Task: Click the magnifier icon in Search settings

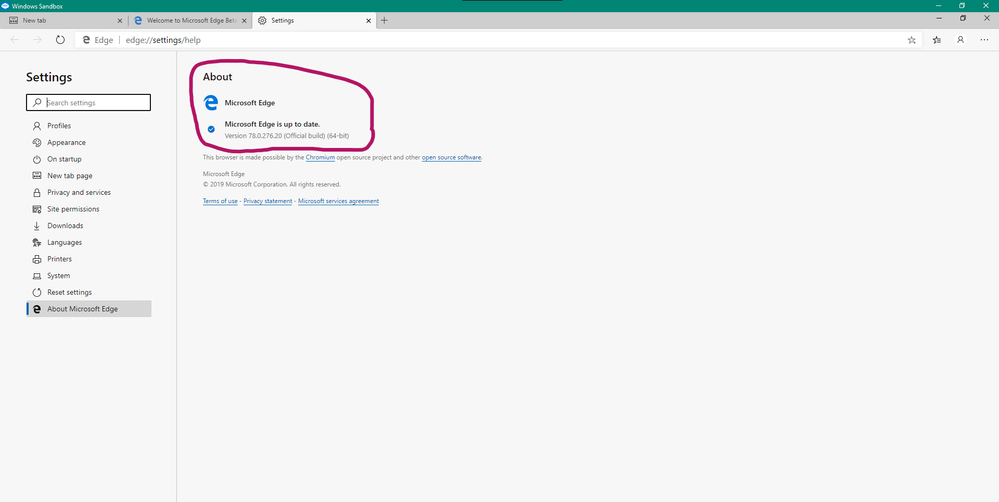Action: pos(38,103)
